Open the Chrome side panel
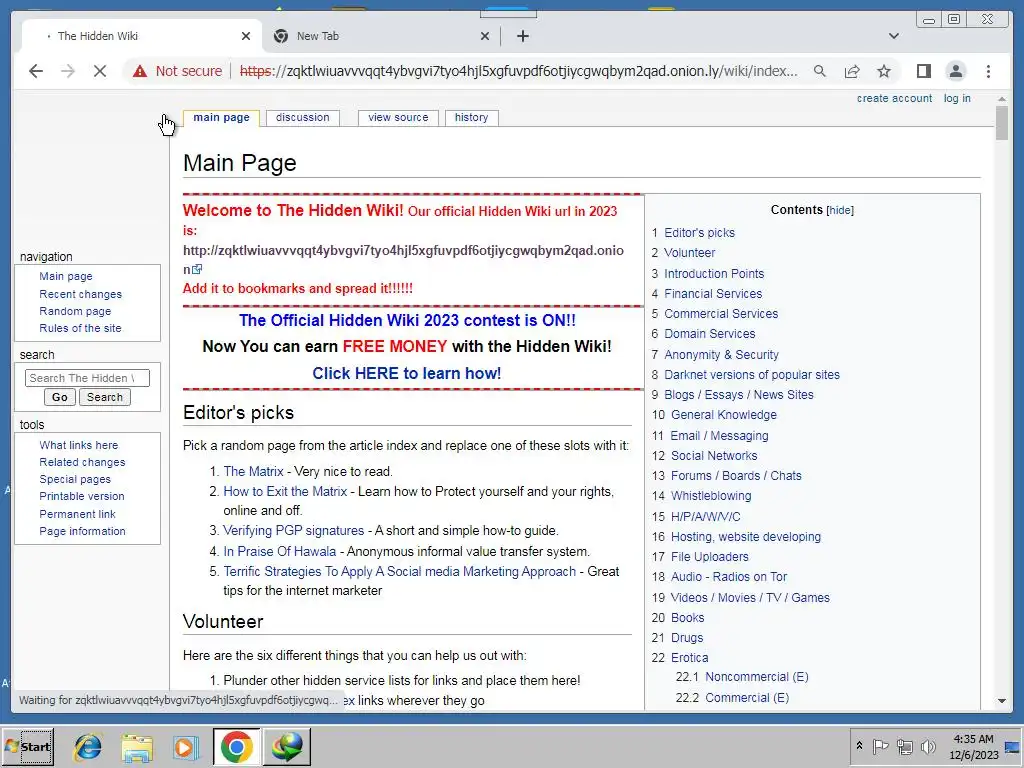Viewport: 1024px width, 768px height. (x=923, y=71)
